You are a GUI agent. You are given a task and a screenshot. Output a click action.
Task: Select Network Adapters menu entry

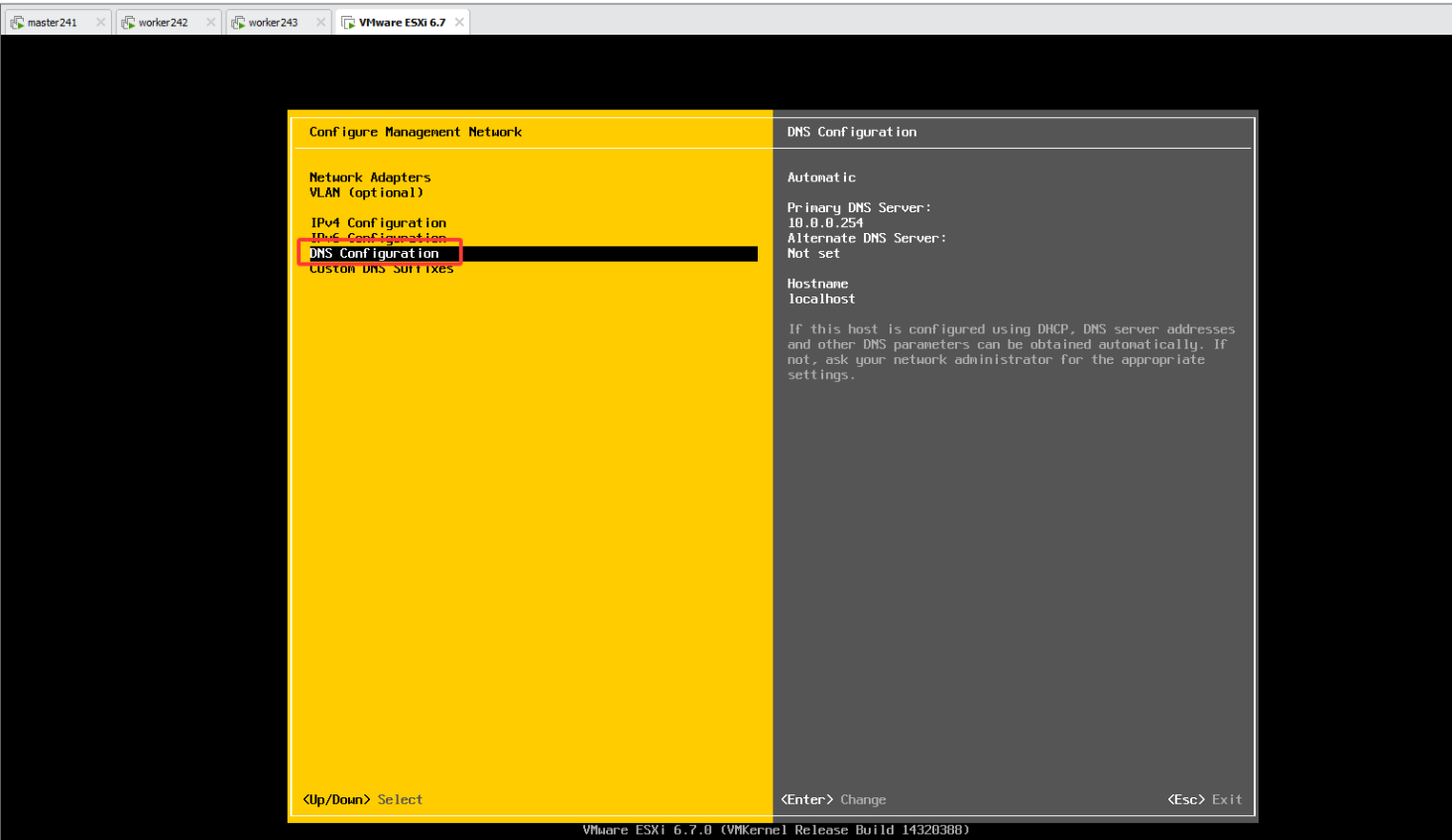370,178
